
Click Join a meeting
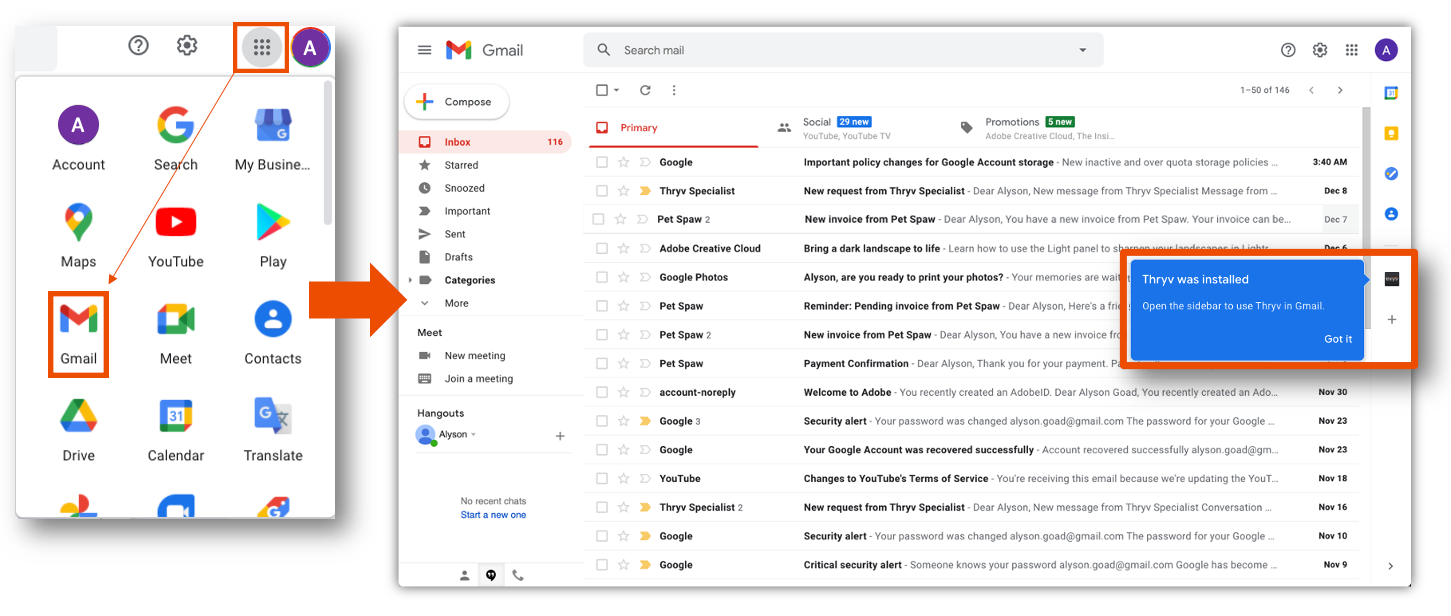pyautogui.click(x=479, y=379)
